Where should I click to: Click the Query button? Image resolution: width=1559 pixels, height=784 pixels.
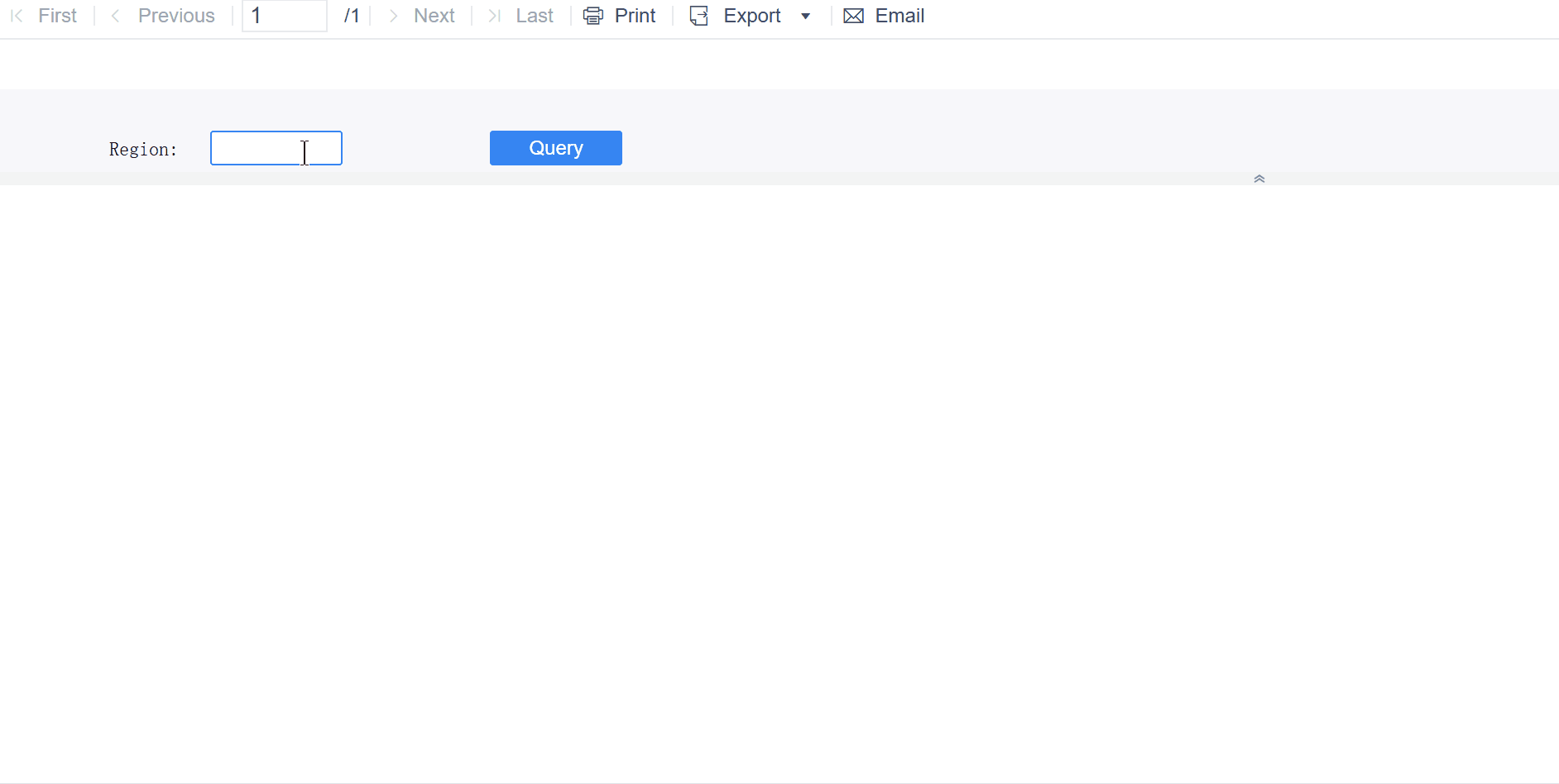coord(555,148)
